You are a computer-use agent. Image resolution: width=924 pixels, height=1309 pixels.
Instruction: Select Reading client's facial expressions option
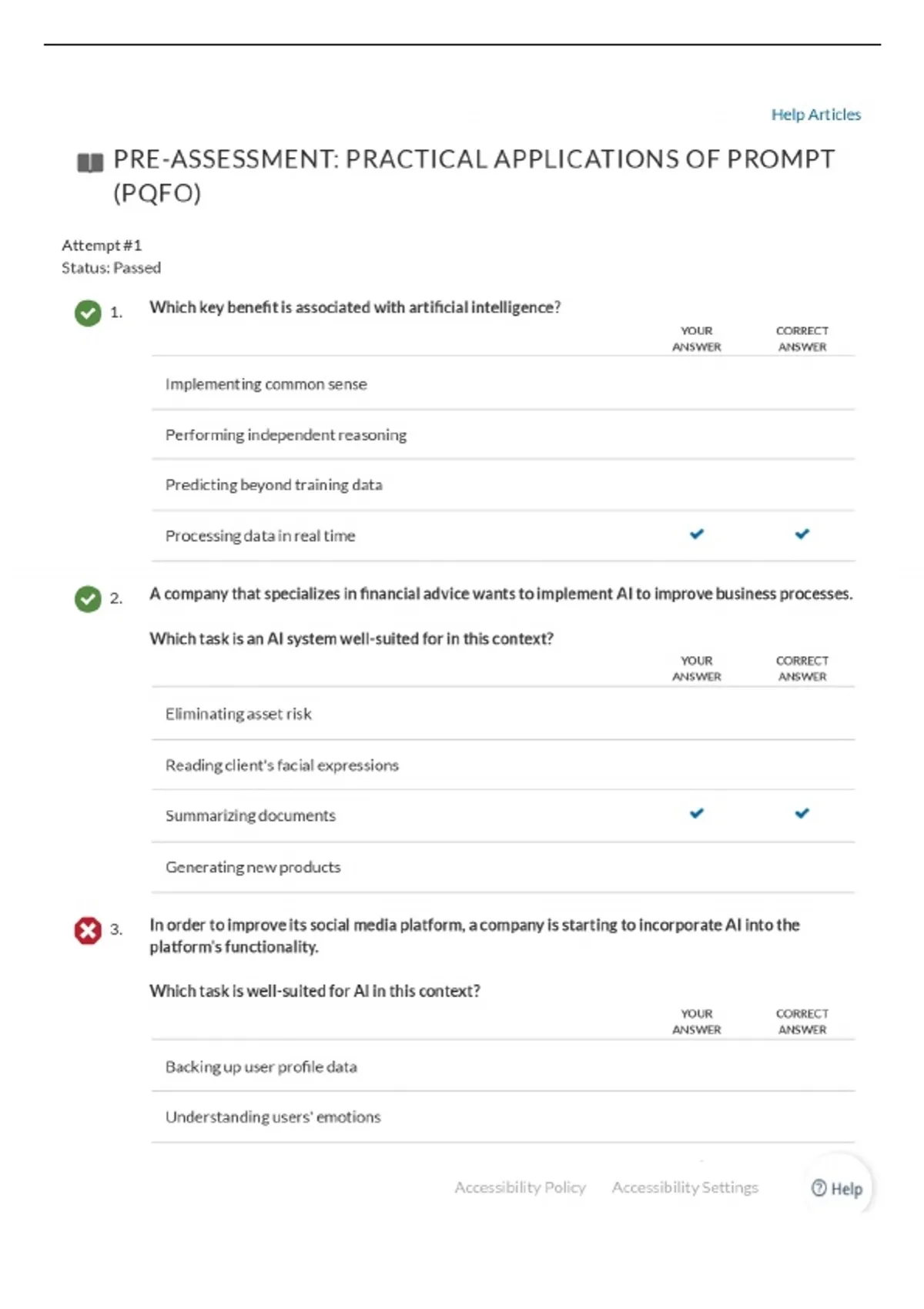503,765
